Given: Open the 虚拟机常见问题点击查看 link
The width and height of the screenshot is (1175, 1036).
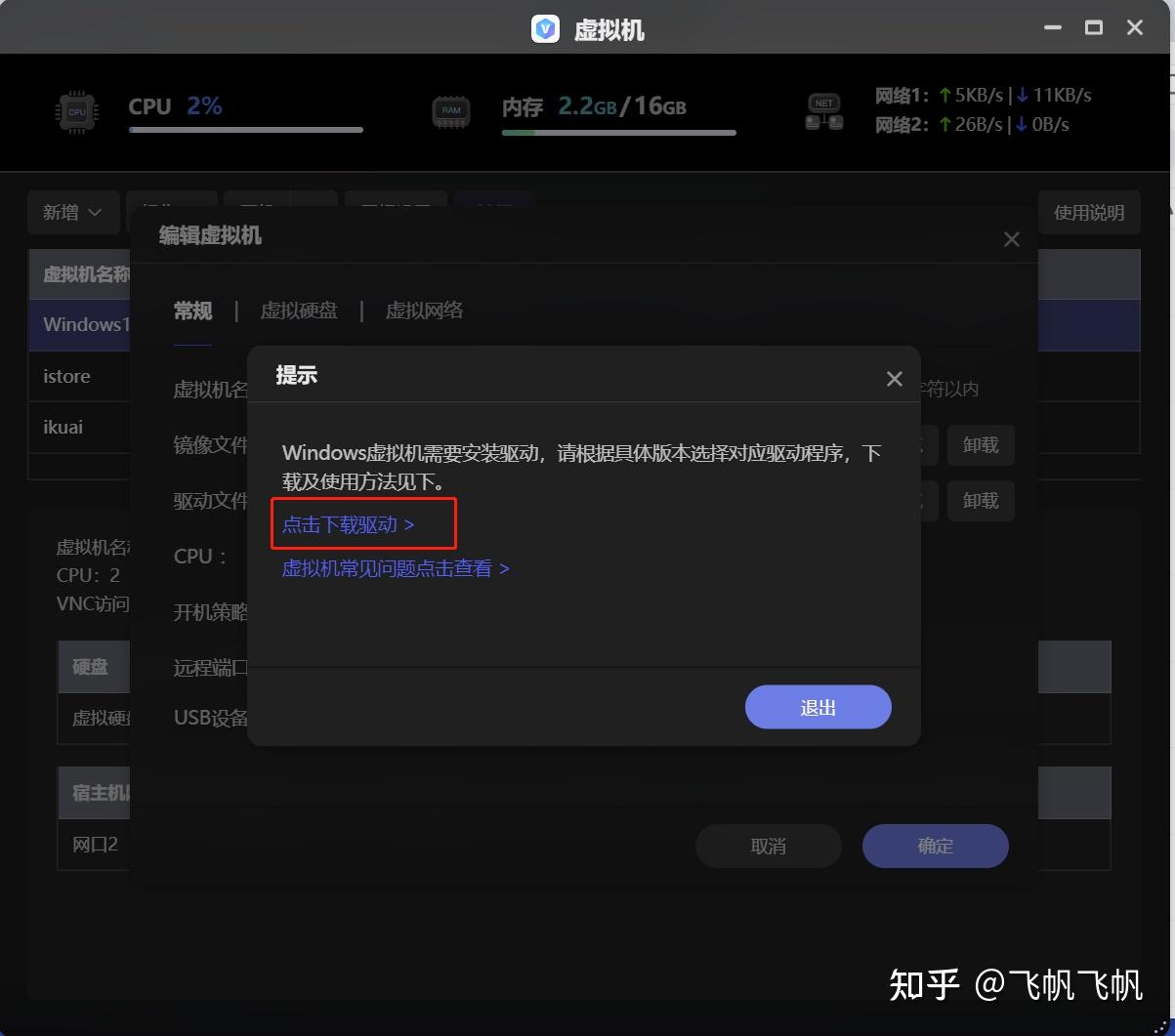Looking at the screenshot, I should 388,567.
